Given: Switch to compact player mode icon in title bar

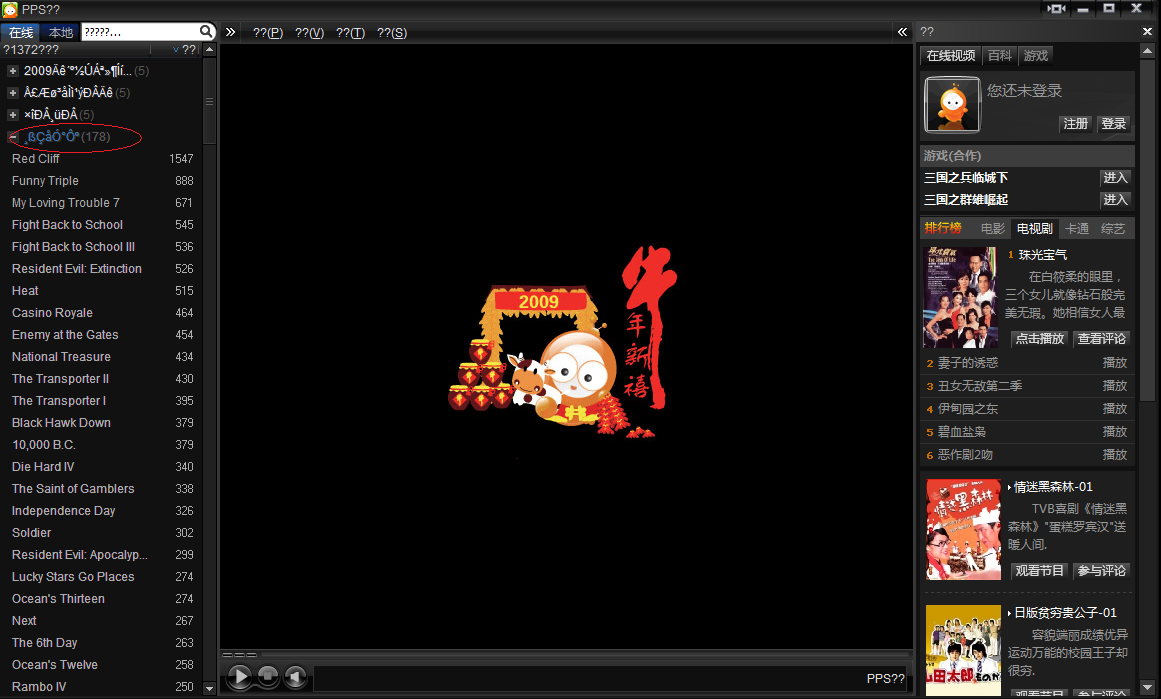Looking at the screenshot, I should [1057, 9].
